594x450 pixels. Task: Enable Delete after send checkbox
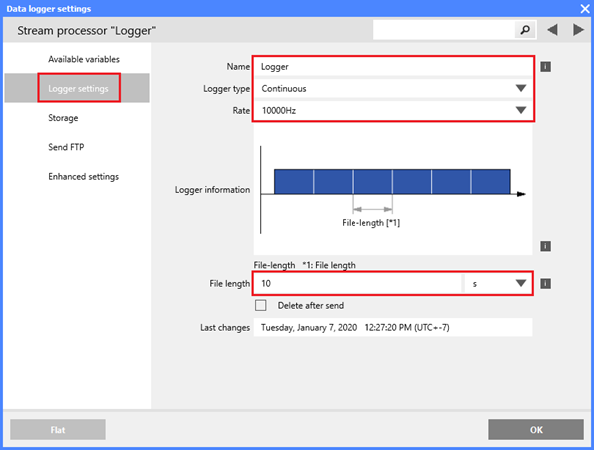tap(261, 305)
